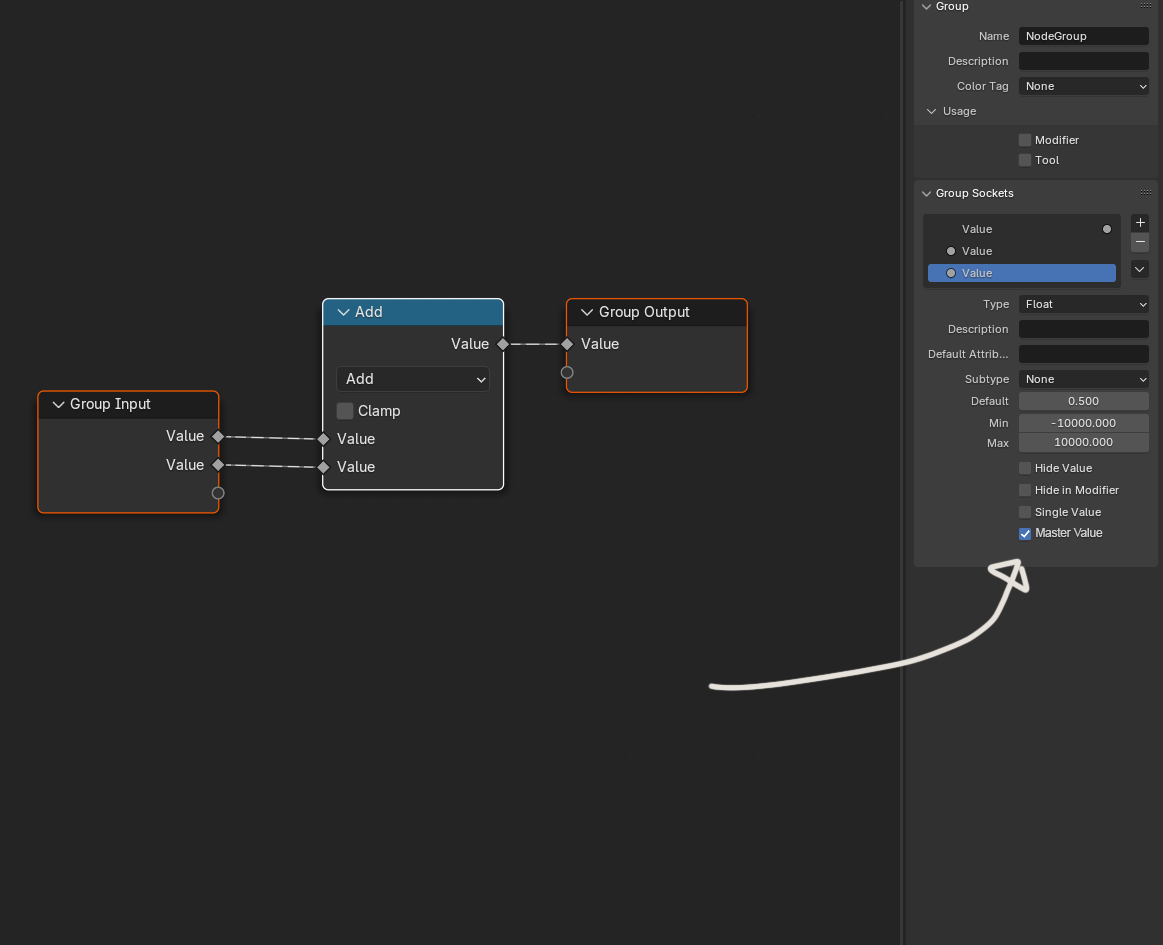Collapse the Group panel section
Image resolution: width=1163 pixels, height=945 pixels.
point(926,7)
